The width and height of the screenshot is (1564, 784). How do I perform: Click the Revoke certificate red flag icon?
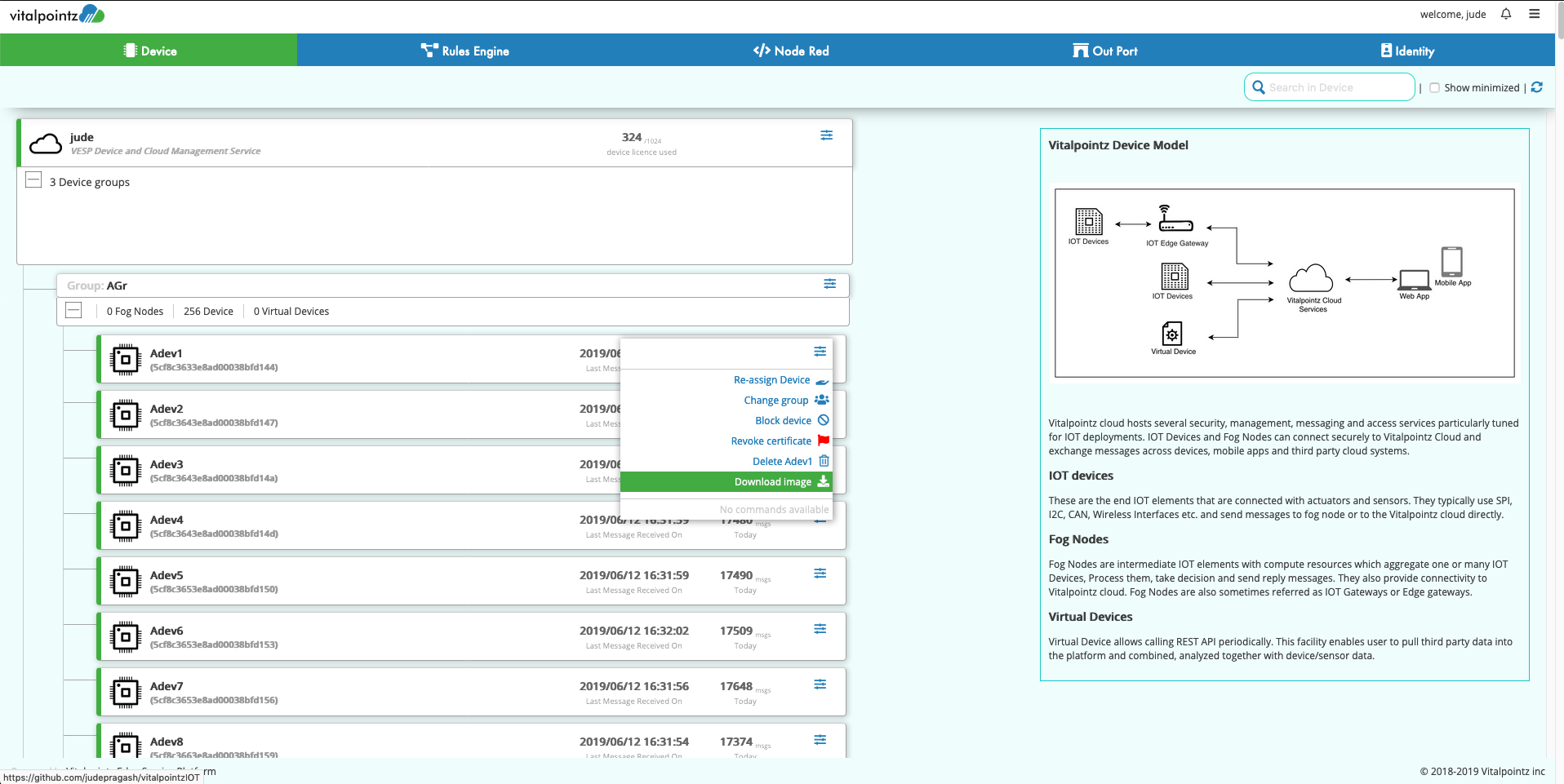point(824,441)
